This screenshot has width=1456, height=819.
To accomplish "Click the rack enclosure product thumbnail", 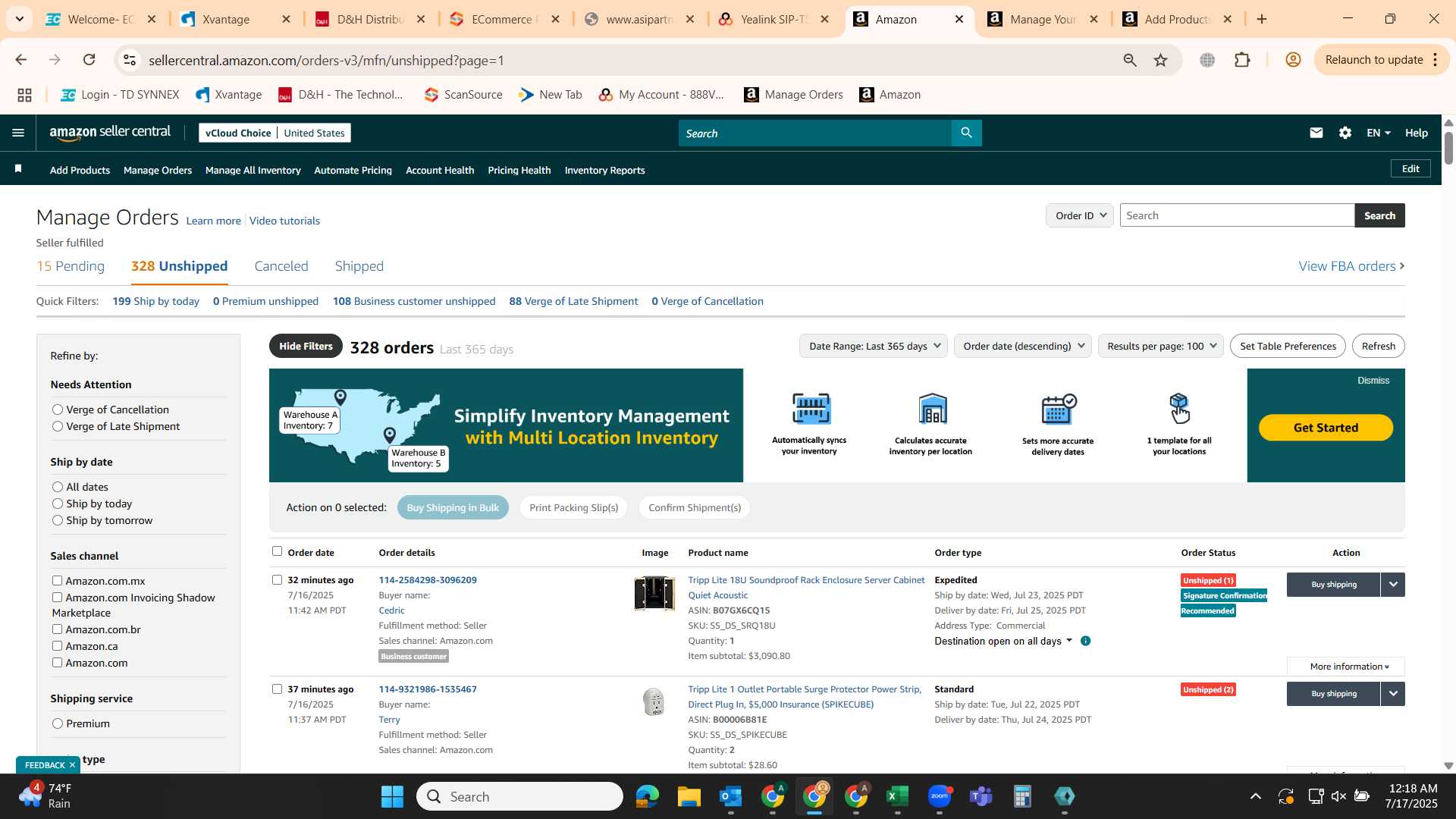I will [654, 593].
